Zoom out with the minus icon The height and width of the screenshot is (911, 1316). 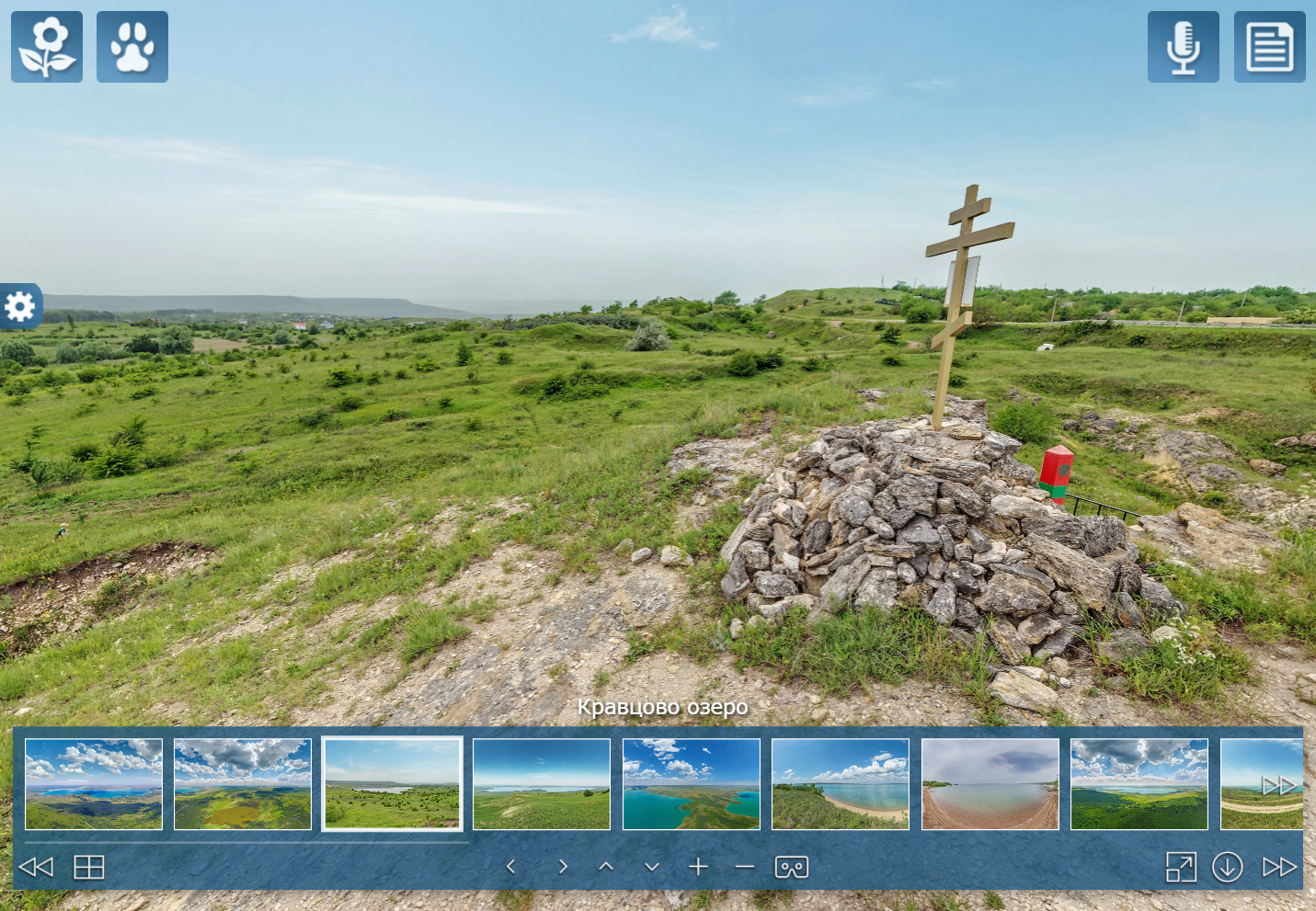[x=745, y=867]
